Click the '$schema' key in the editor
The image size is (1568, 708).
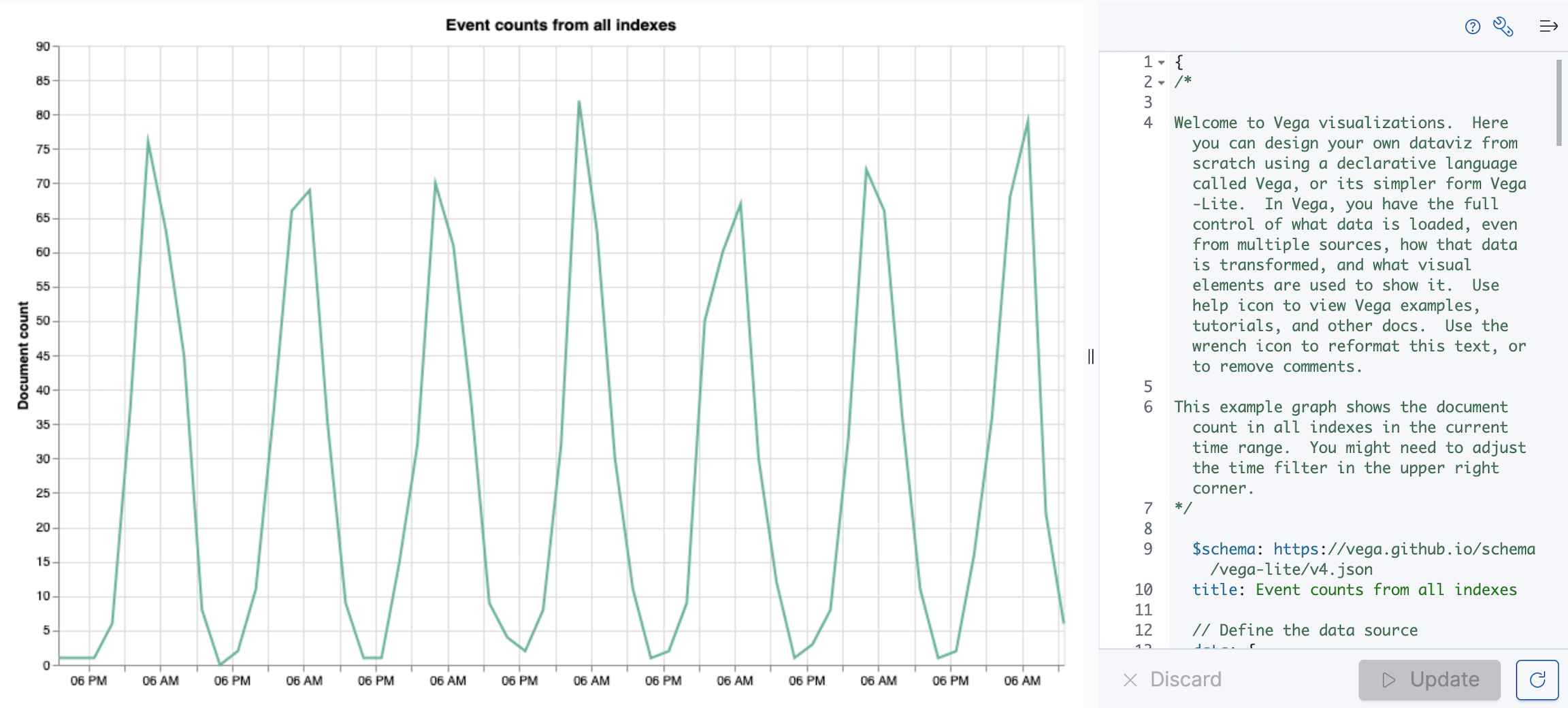click(x=1223, y=549)
